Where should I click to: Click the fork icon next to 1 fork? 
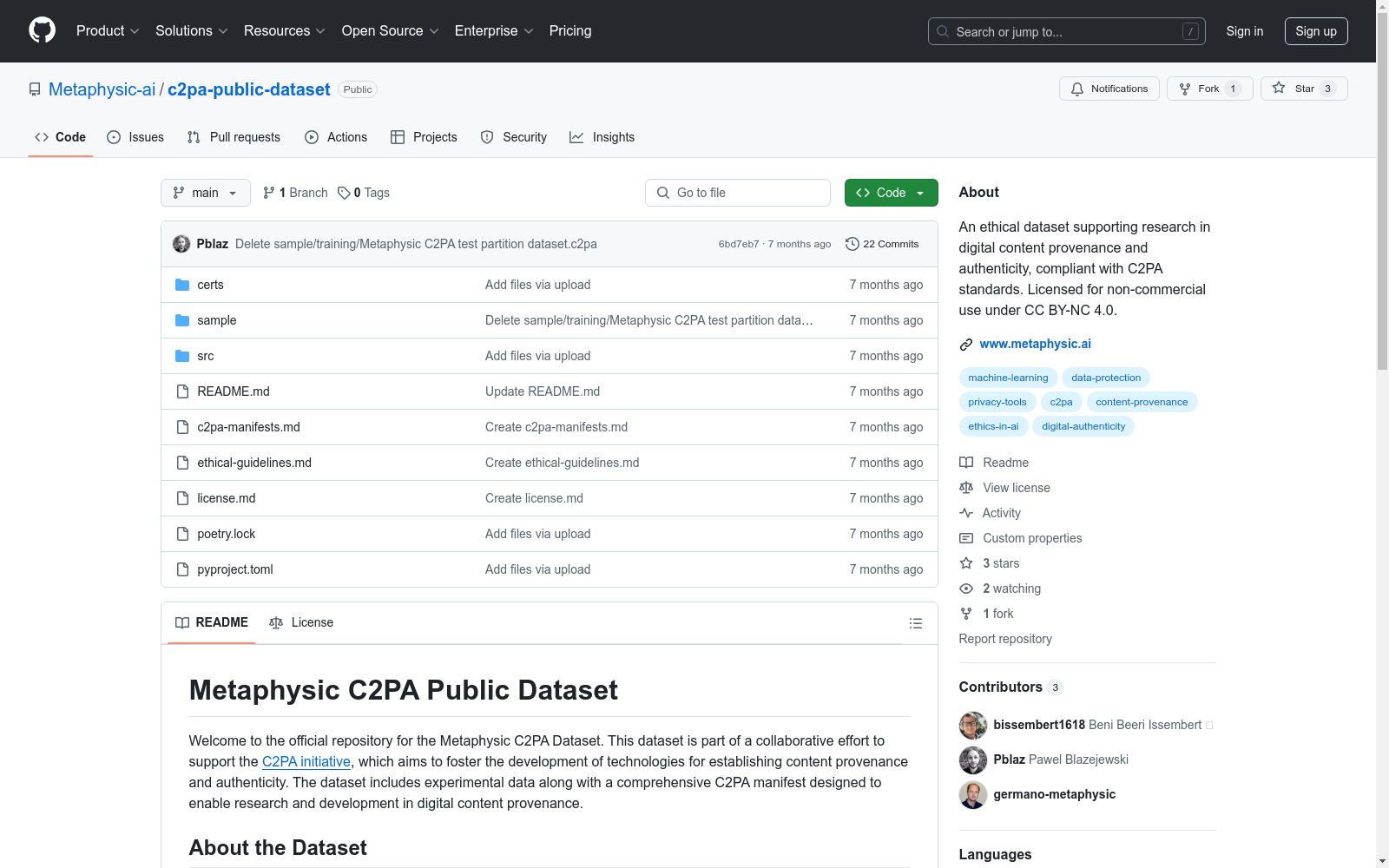(966, 614)
